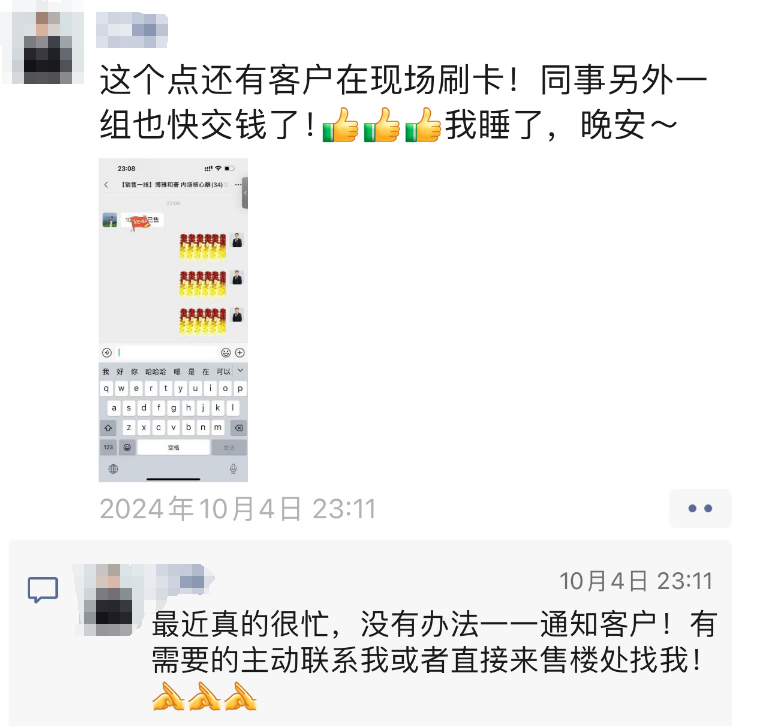
Task: Open the poster's blurred nickname
Action: click(x=132, y=31)
